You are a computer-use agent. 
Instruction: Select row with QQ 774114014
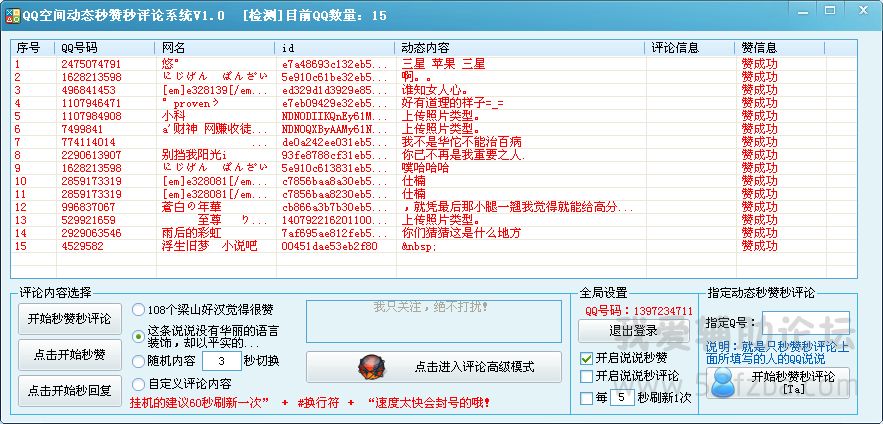click(x=434, y=142)
